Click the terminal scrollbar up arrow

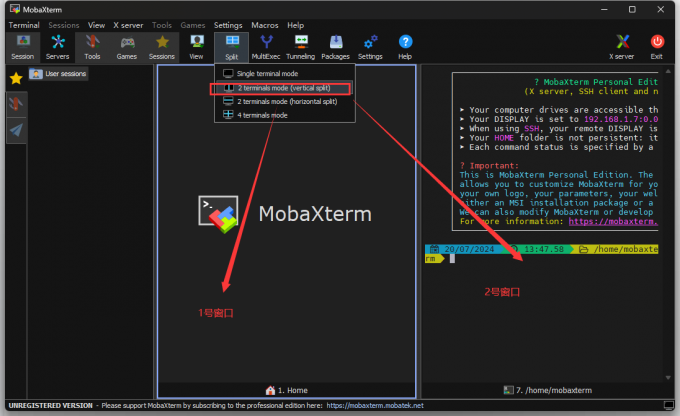click(668, 71)
